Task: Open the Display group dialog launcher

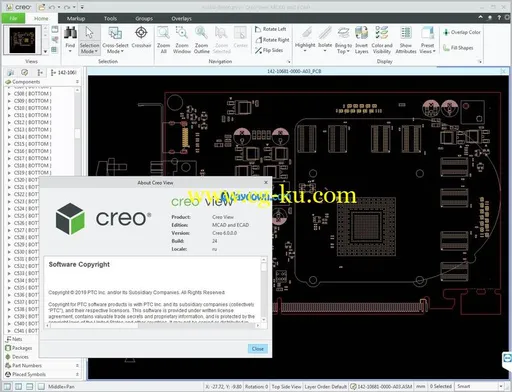Action: (x=480, y=62)
